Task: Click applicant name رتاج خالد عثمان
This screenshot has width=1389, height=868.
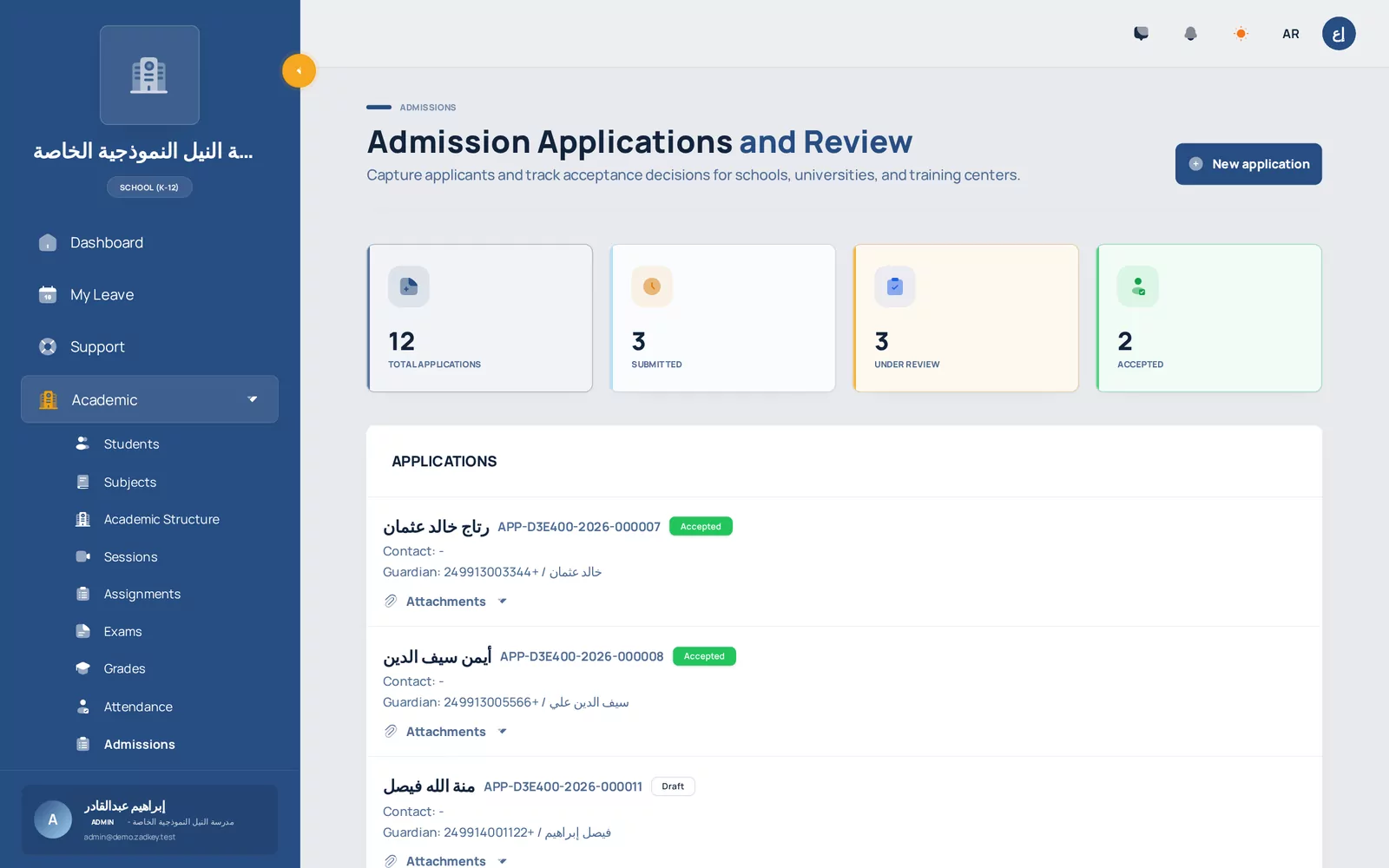Action: point(436,527)
